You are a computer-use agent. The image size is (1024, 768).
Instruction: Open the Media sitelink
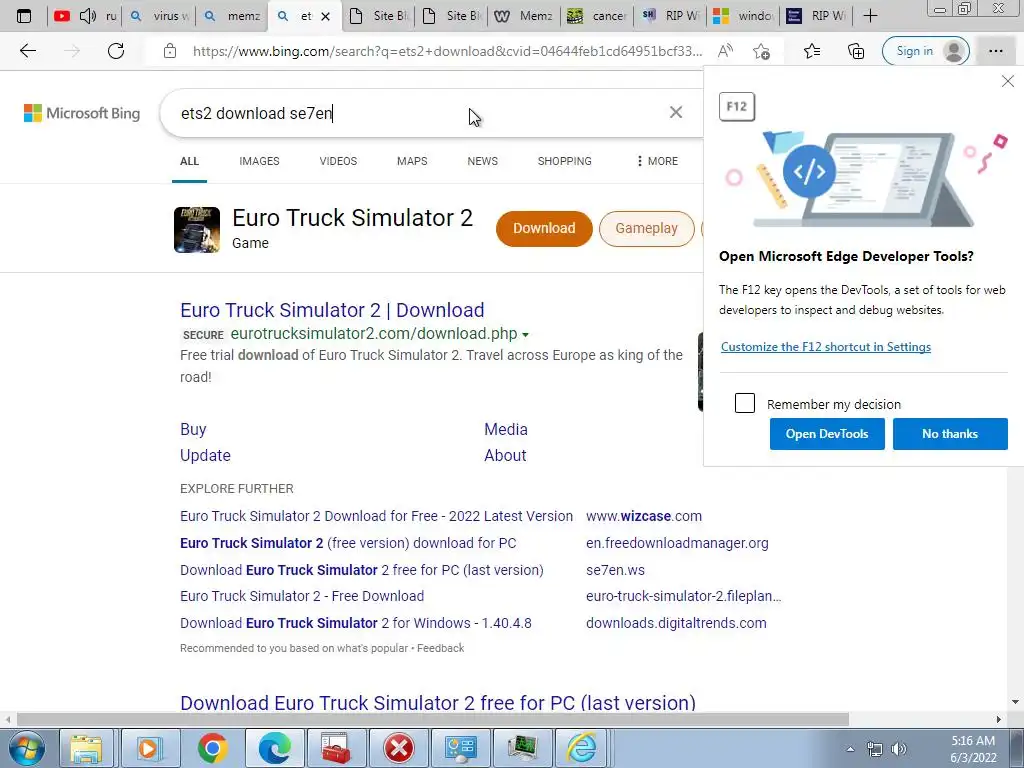pos(505,429)
